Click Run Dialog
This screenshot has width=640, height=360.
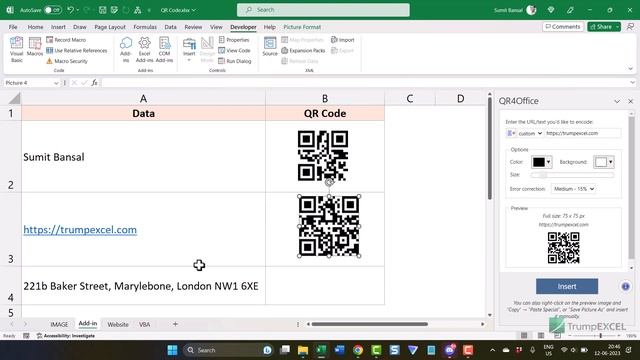tap(235, 61)
